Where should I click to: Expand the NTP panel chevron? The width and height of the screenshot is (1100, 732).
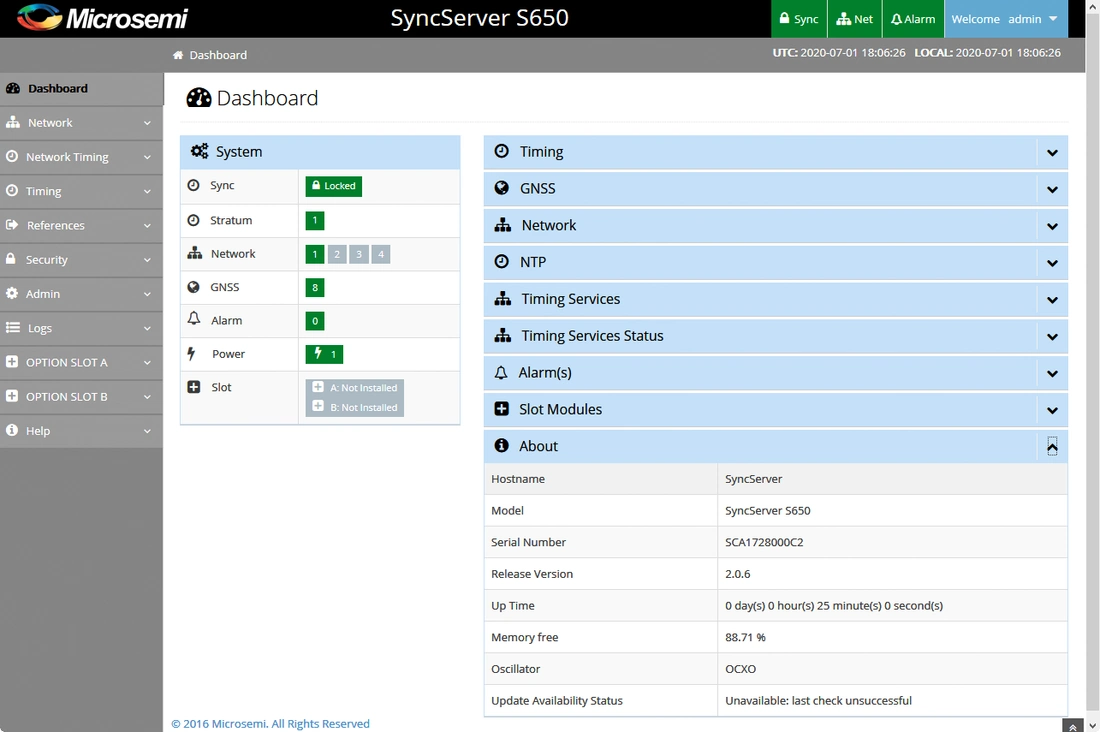click(1052, 262)
